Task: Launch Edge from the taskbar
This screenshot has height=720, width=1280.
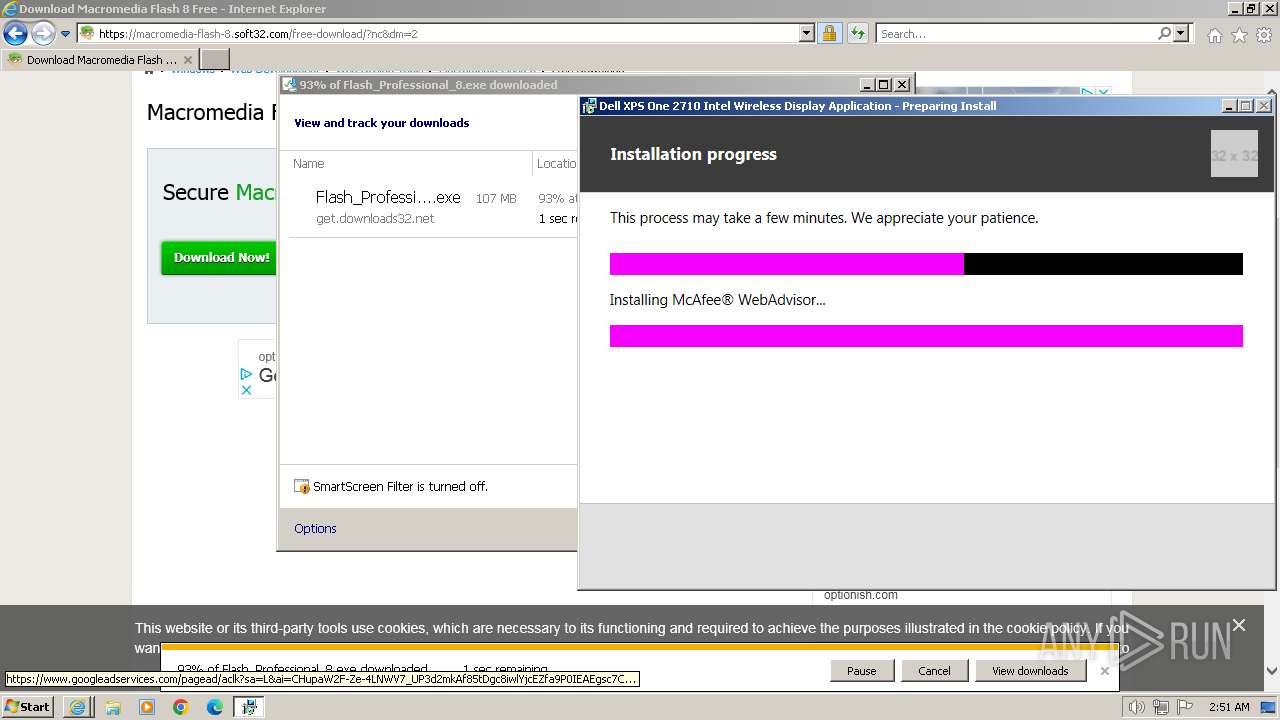Action: [215, 707]
